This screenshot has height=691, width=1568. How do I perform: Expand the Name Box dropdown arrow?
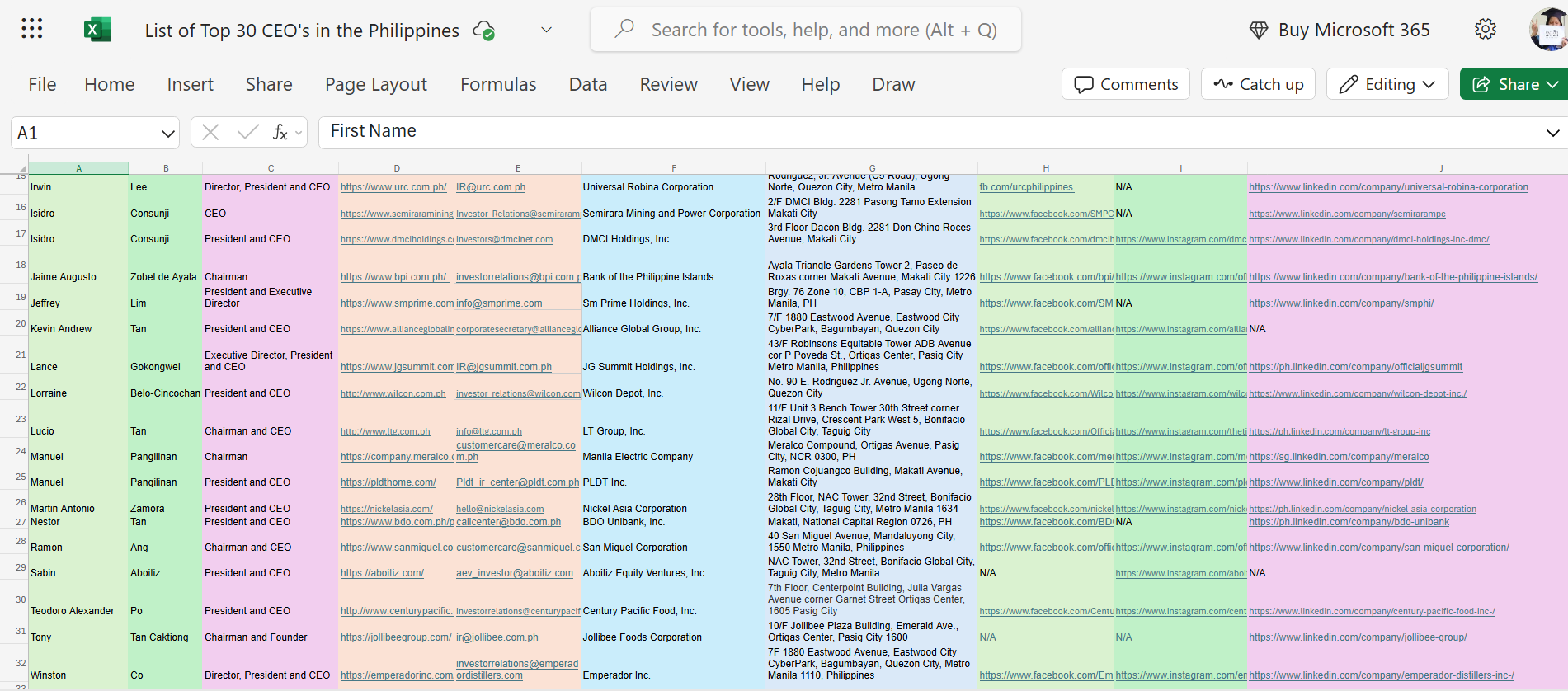[x=168, y=134]
